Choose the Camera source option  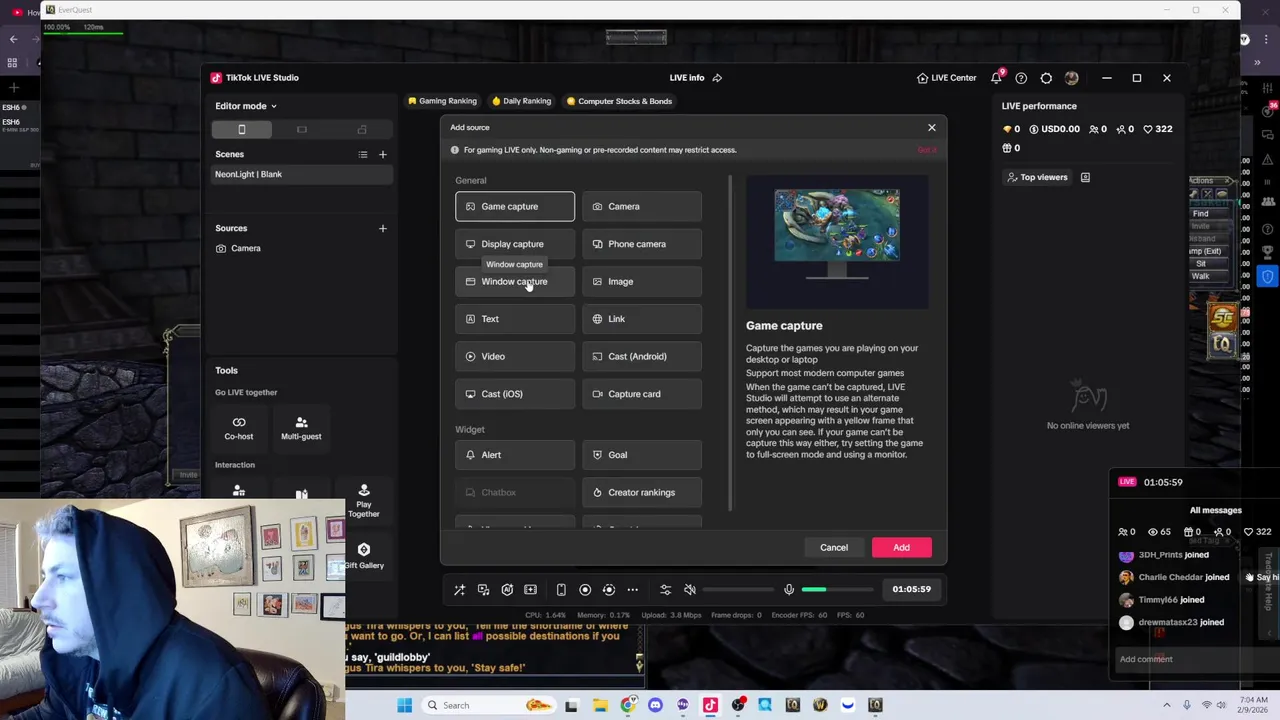[642, 207]
